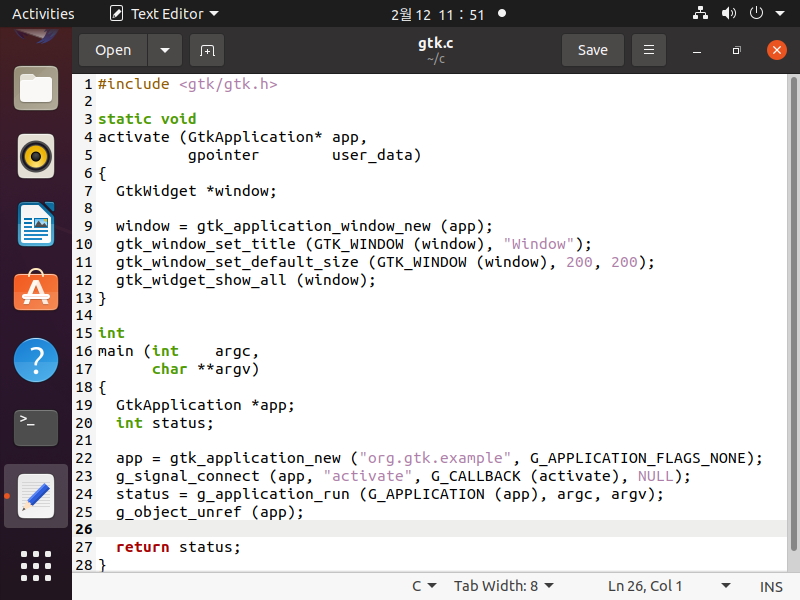Screen dimensions: 800x600
Task: Click line number 14 in the gutter
Action: [84, 315]
